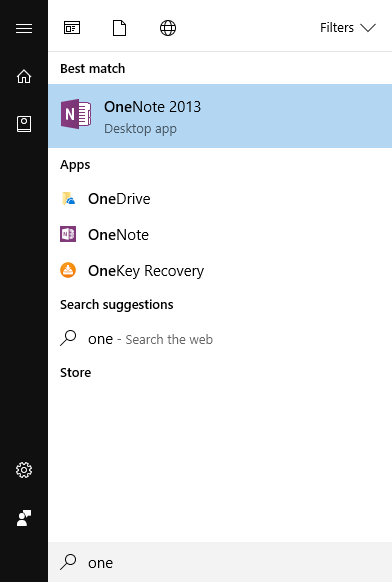The image size is (392, 582).
Task: Click the purple OneNote app icon in Apps
Action: (x=68, y=234)
